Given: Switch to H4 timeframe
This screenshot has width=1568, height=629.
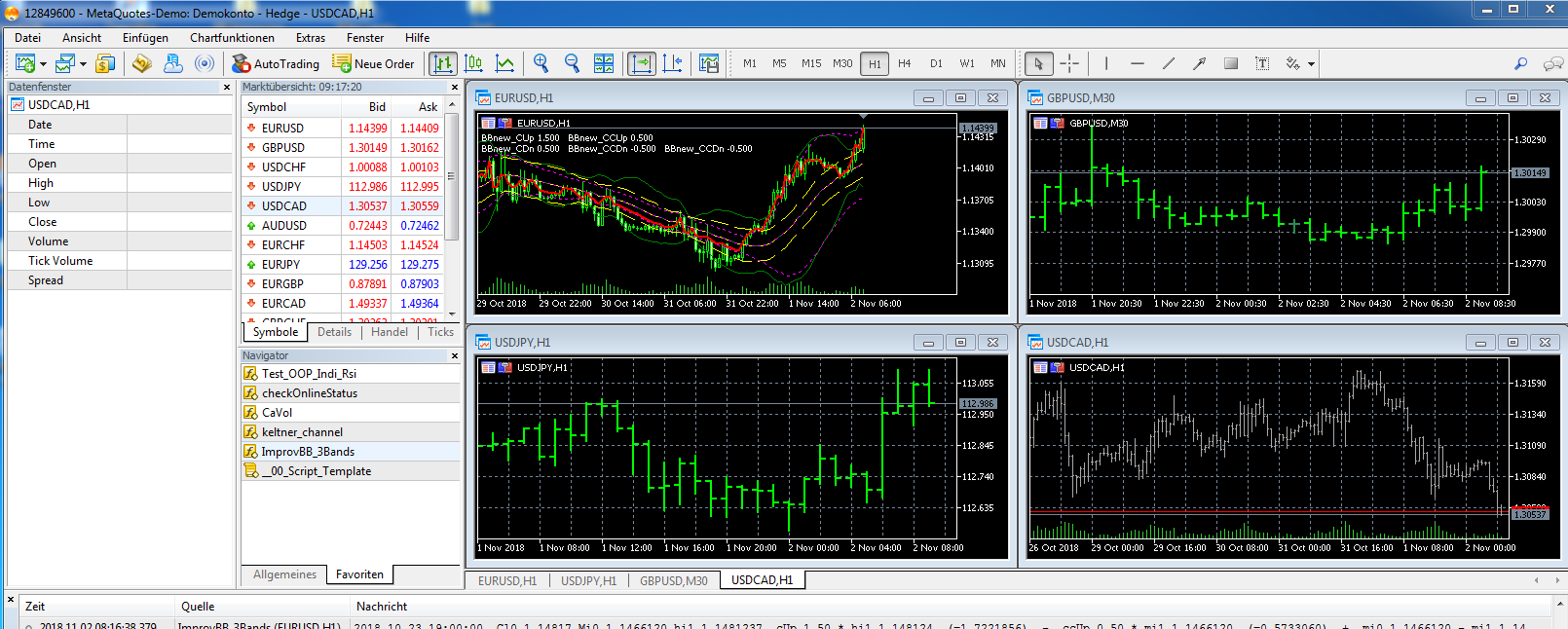Looking at the screenshot, I should (905, 63).
